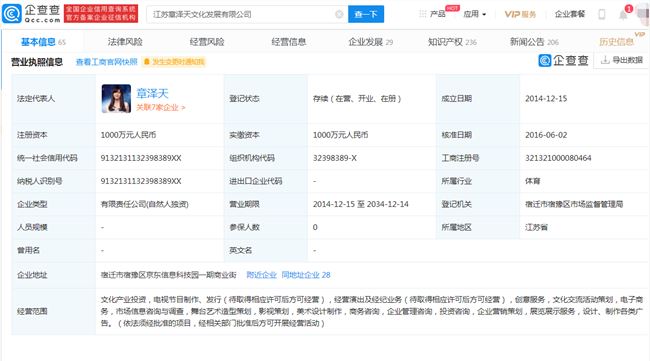
Task: Select the 组织机构代码 32398389-X
Action: coord(335,158)
